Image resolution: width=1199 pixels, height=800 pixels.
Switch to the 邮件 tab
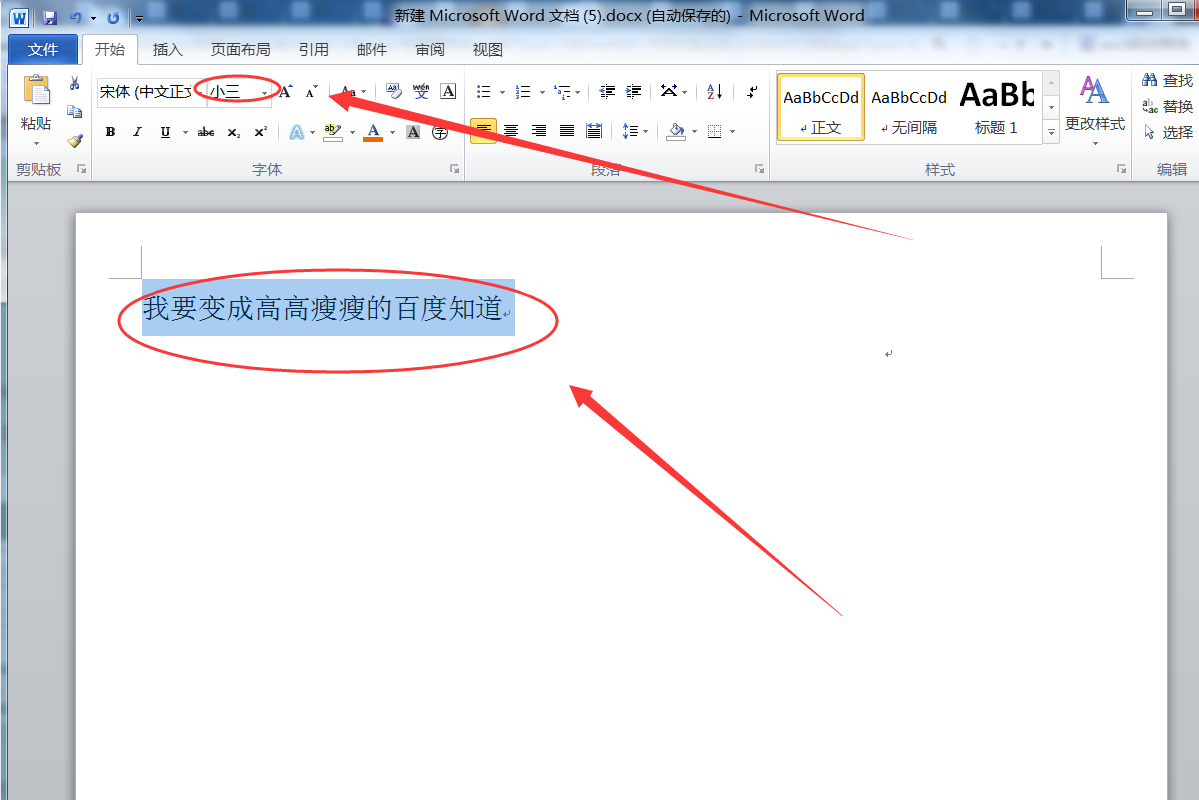372,50
